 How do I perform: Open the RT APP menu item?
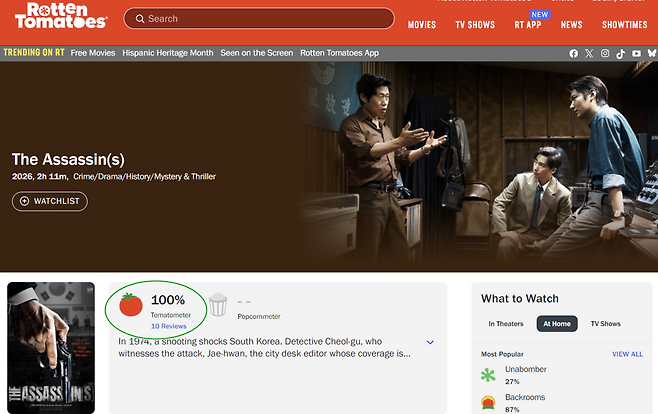527,25
